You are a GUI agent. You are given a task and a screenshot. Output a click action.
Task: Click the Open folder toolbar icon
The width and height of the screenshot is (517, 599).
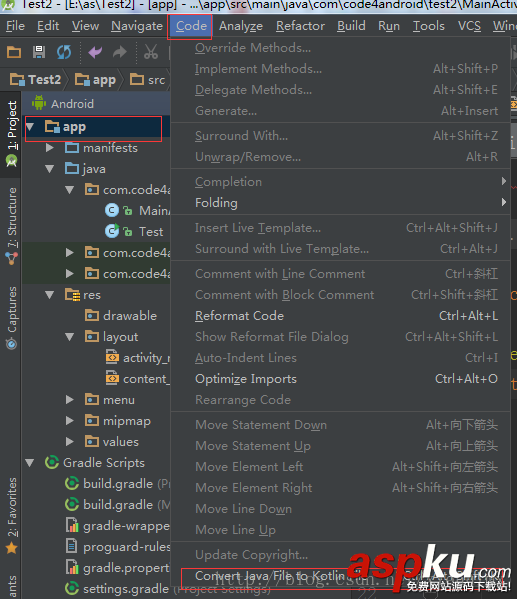pyautogui.click(x=14, y=52)
